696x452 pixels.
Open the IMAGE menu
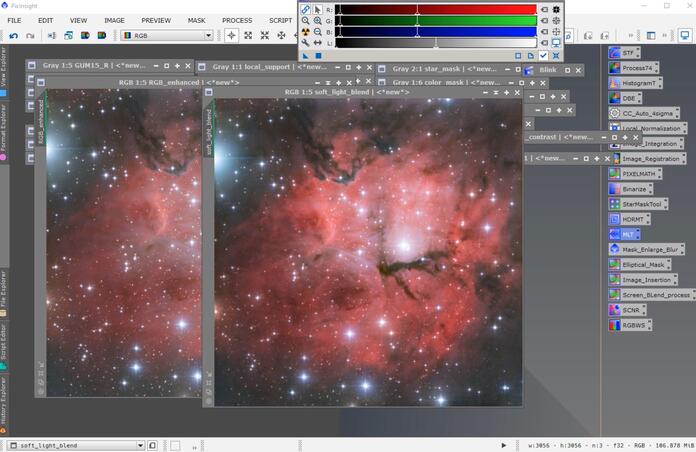pyautogui.click(x=114, y=20)
